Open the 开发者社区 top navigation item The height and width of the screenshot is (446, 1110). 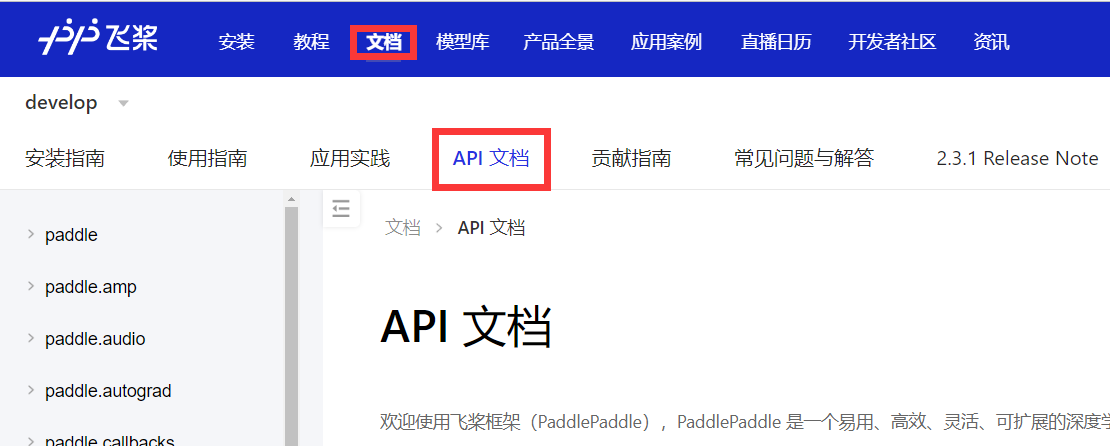(x=892, y=42)
